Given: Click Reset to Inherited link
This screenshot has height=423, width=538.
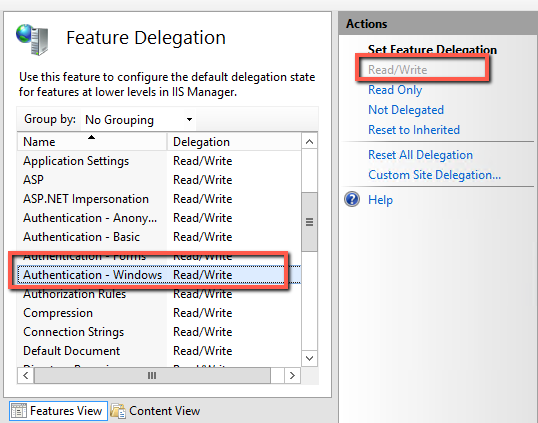Looking at the screenshot, I should click(414, 130).
